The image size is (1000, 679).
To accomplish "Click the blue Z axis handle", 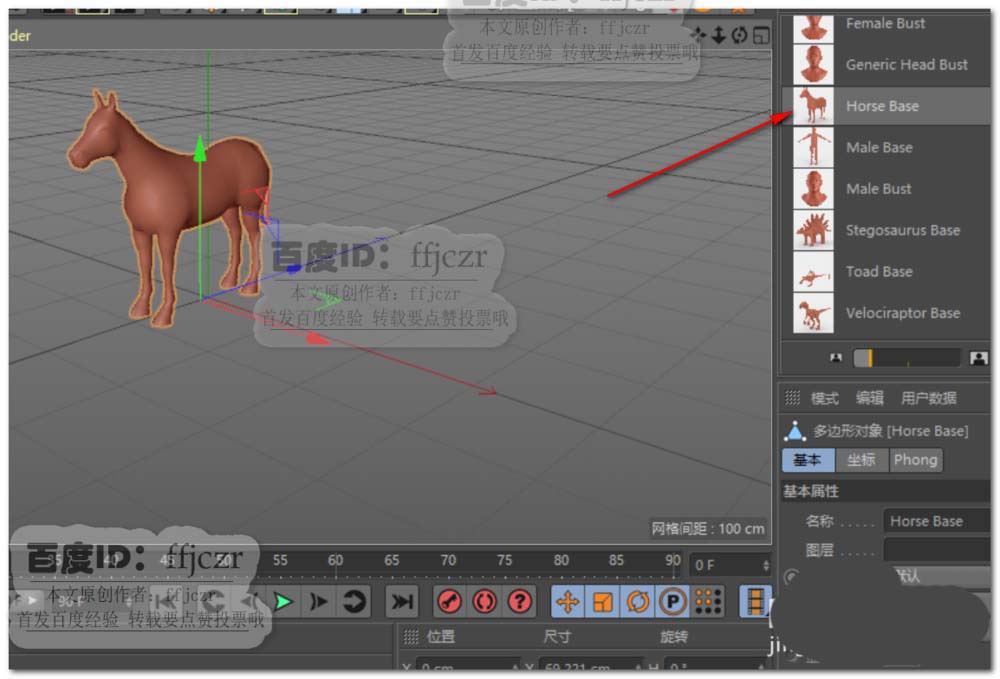I will tap(293, 268).
